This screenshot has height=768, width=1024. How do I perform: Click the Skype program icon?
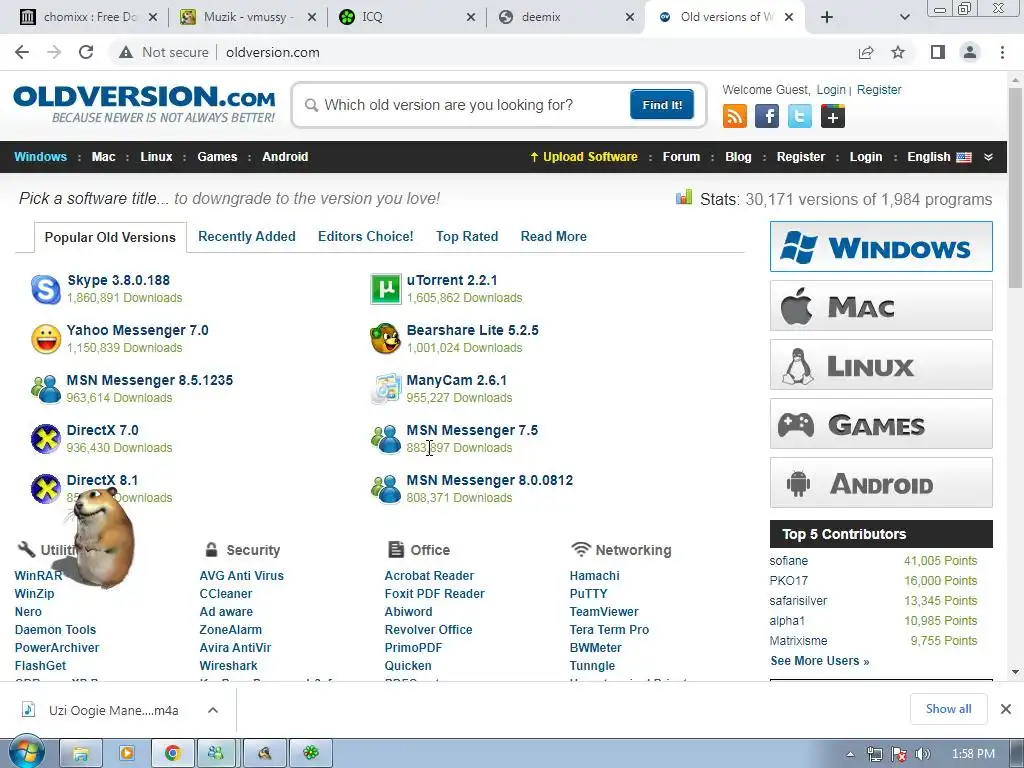[46, 289]
